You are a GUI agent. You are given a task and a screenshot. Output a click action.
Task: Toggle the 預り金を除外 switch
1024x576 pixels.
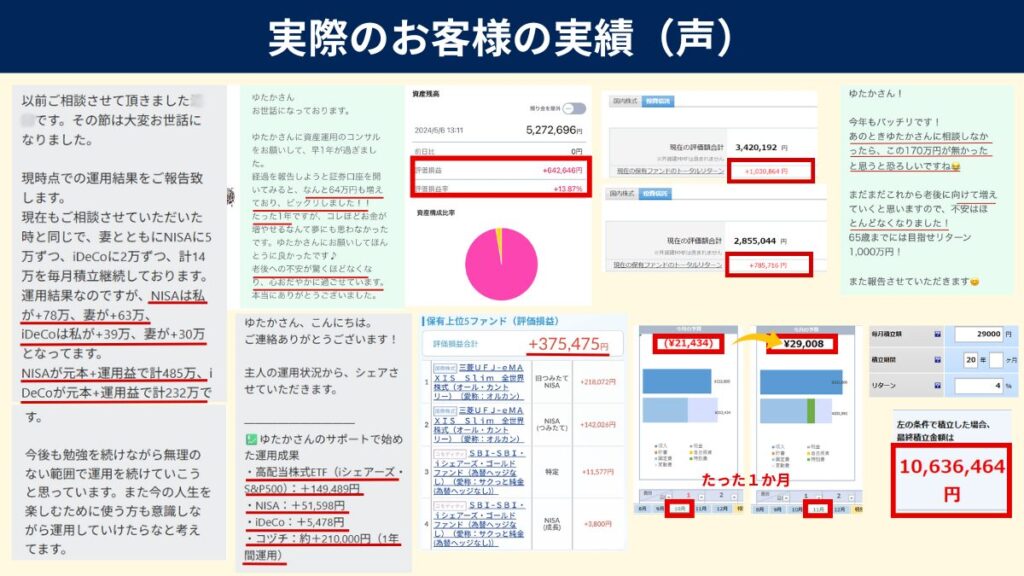(x=575, y=108)
